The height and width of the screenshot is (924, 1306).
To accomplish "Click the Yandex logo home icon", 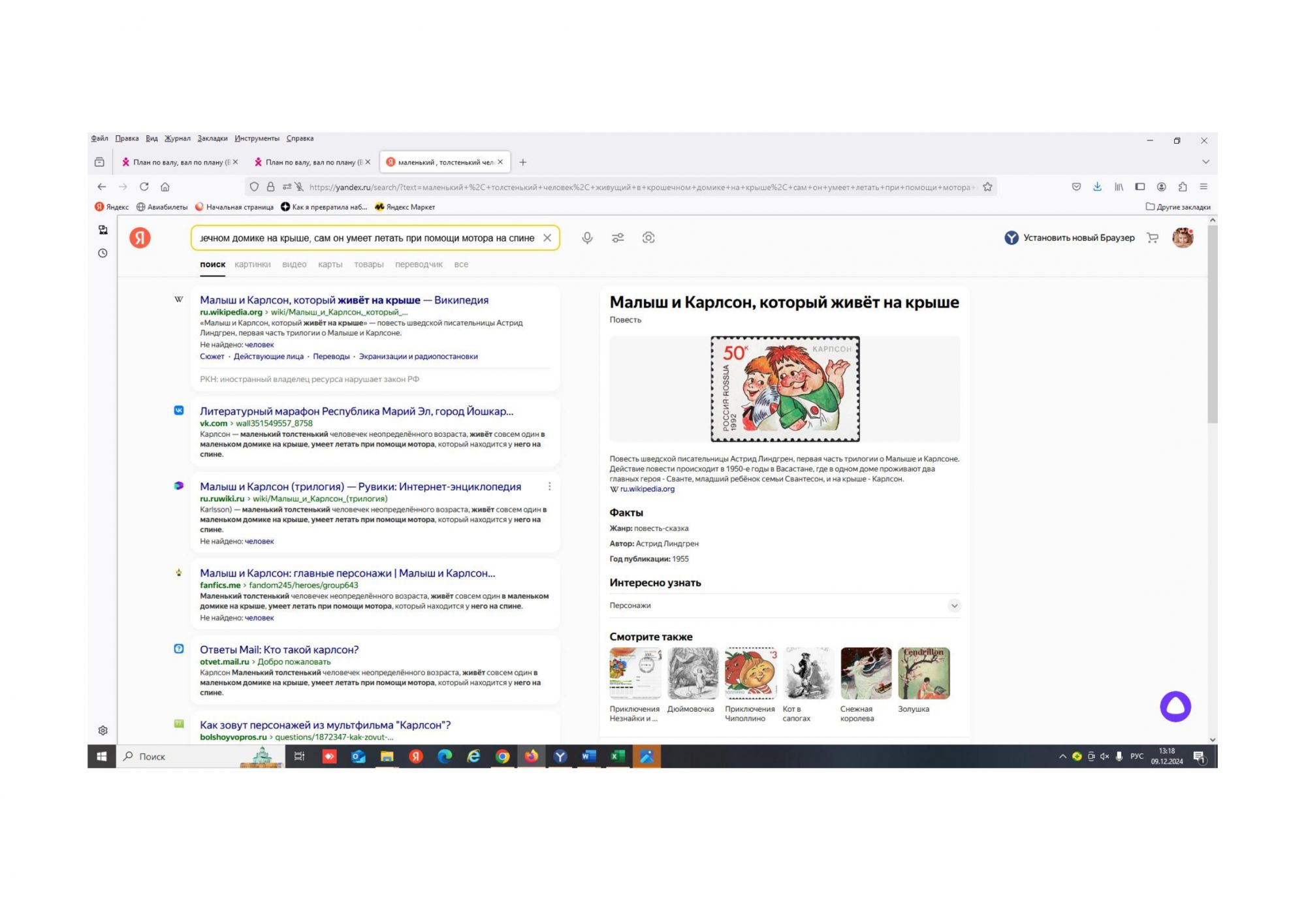I will coord(140,238).
